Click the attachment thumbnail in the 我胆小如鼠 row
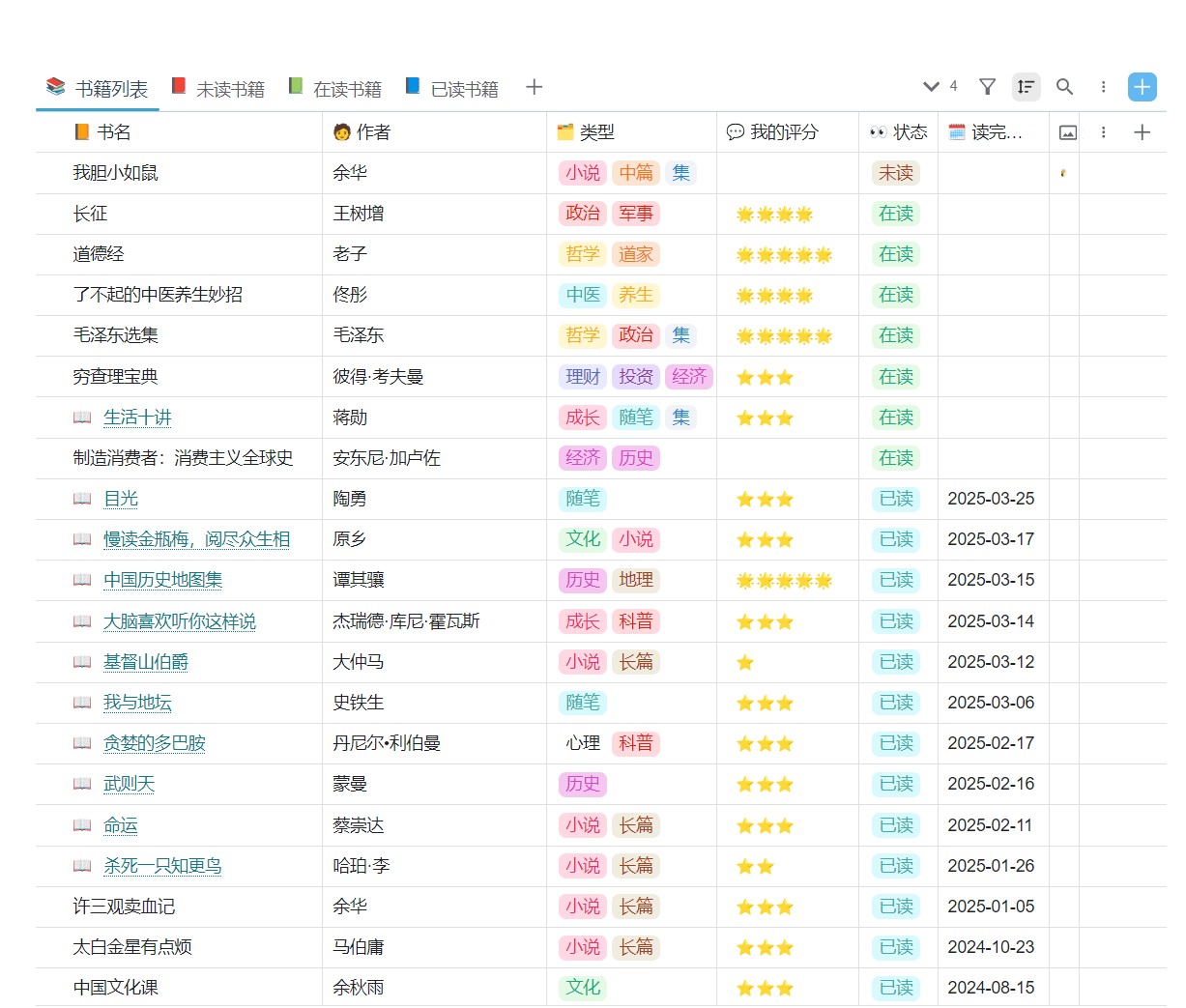The width and height of the screenshot is (1186, 1008). point(1063,172)
